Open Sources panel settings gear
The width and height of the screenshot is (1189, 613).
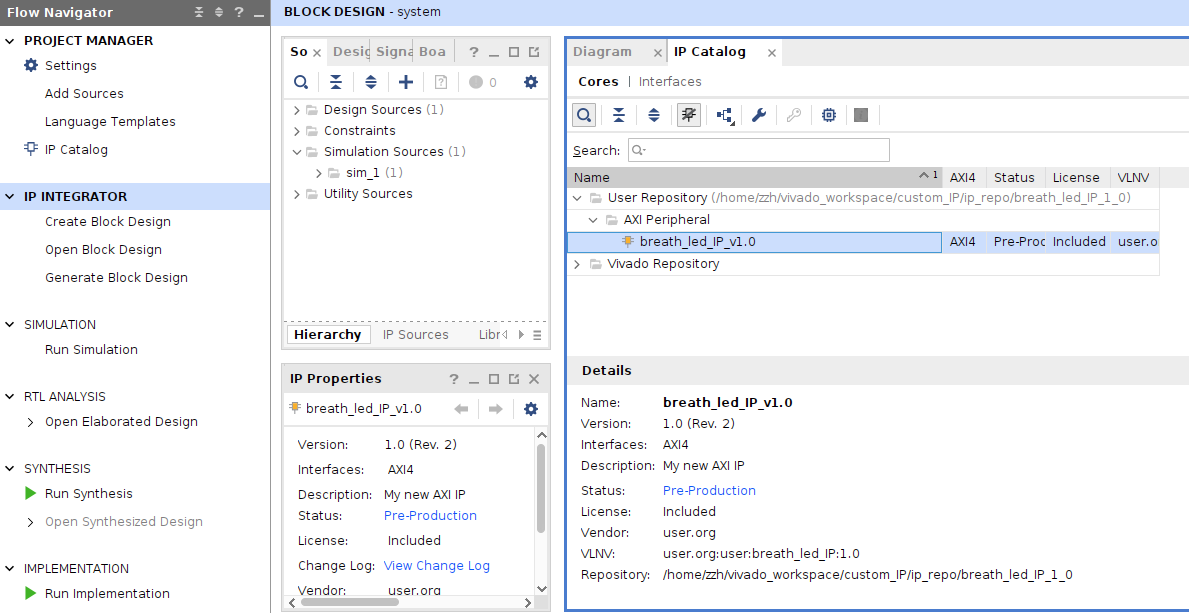pos(531,82)
